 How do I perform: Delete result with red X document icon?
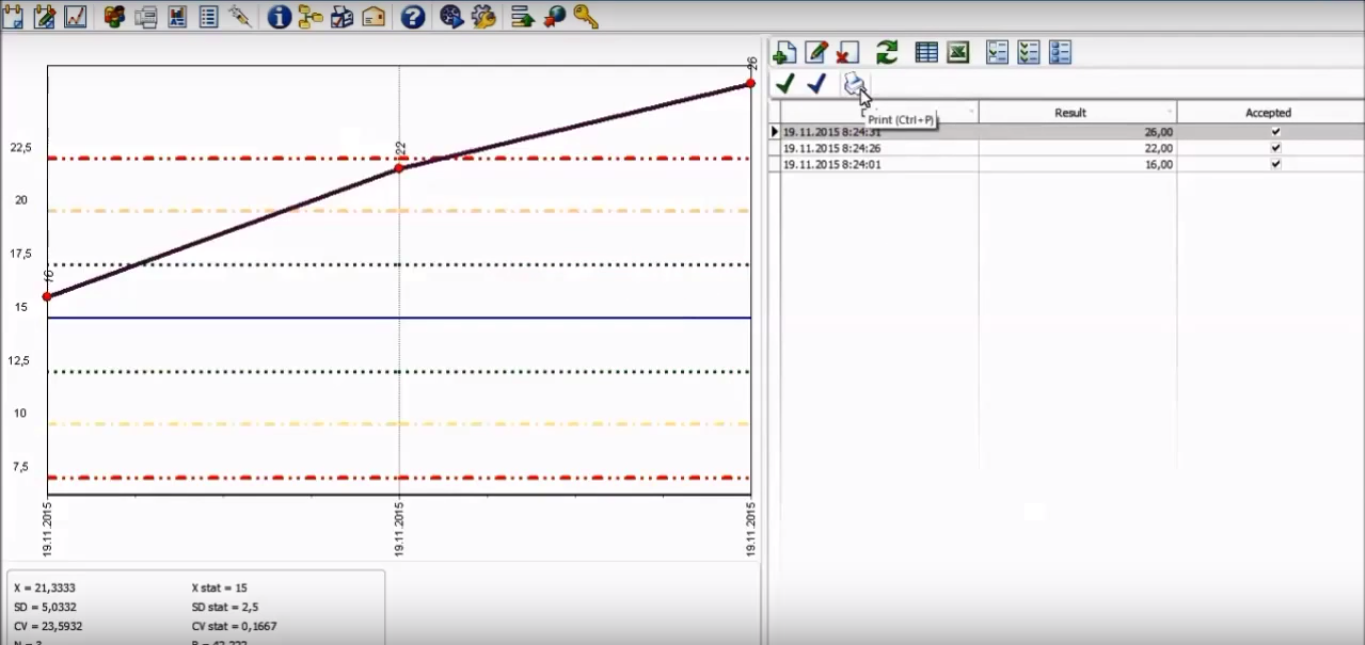pos(848,53)
